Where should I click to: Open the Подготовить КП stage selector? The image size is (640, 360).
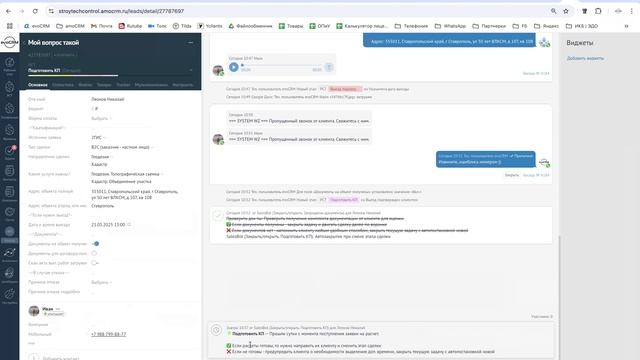[110, 70]
